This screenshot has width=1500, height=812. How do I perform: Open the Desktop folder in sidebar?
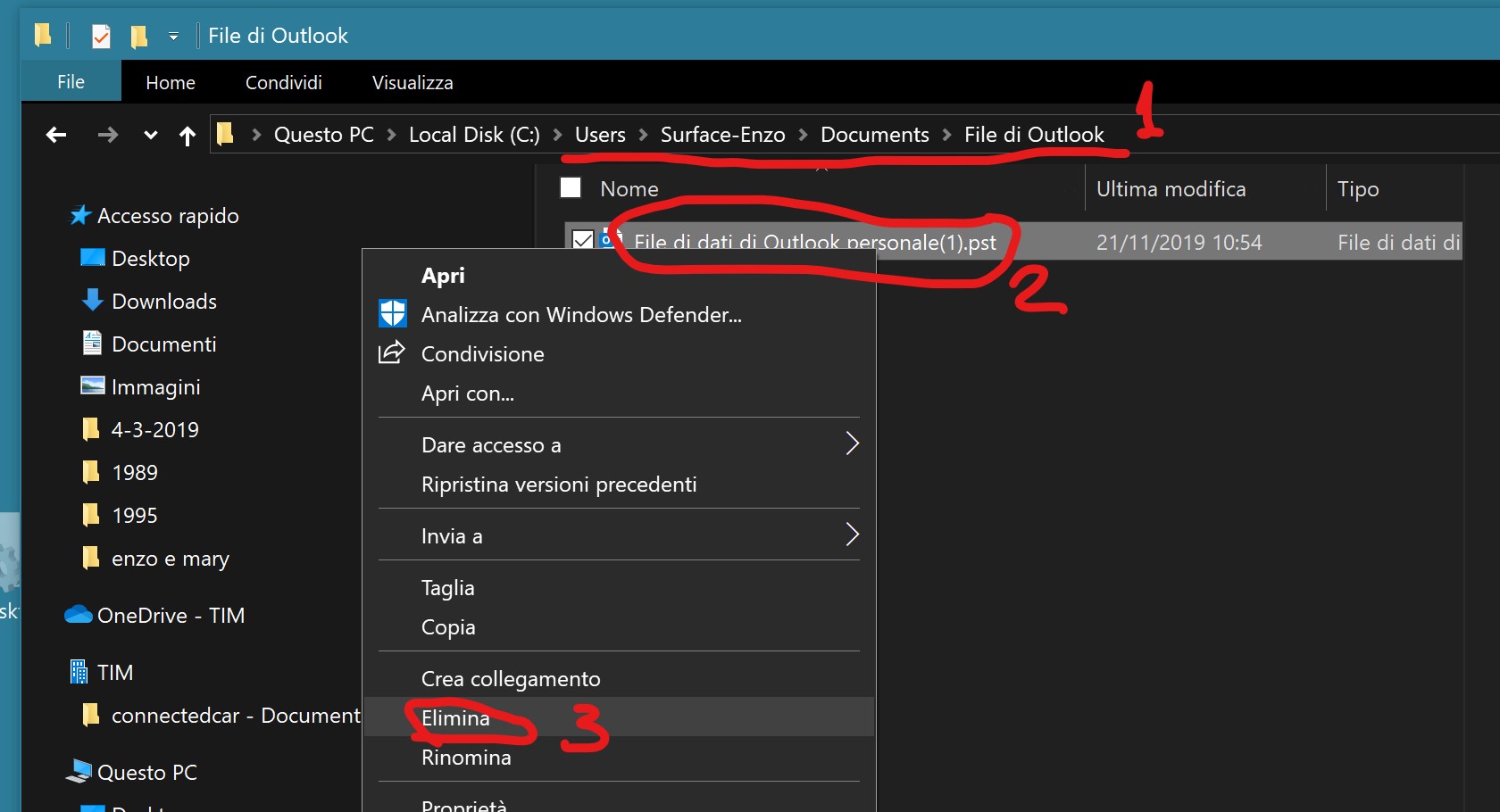(x=150, y=259)
